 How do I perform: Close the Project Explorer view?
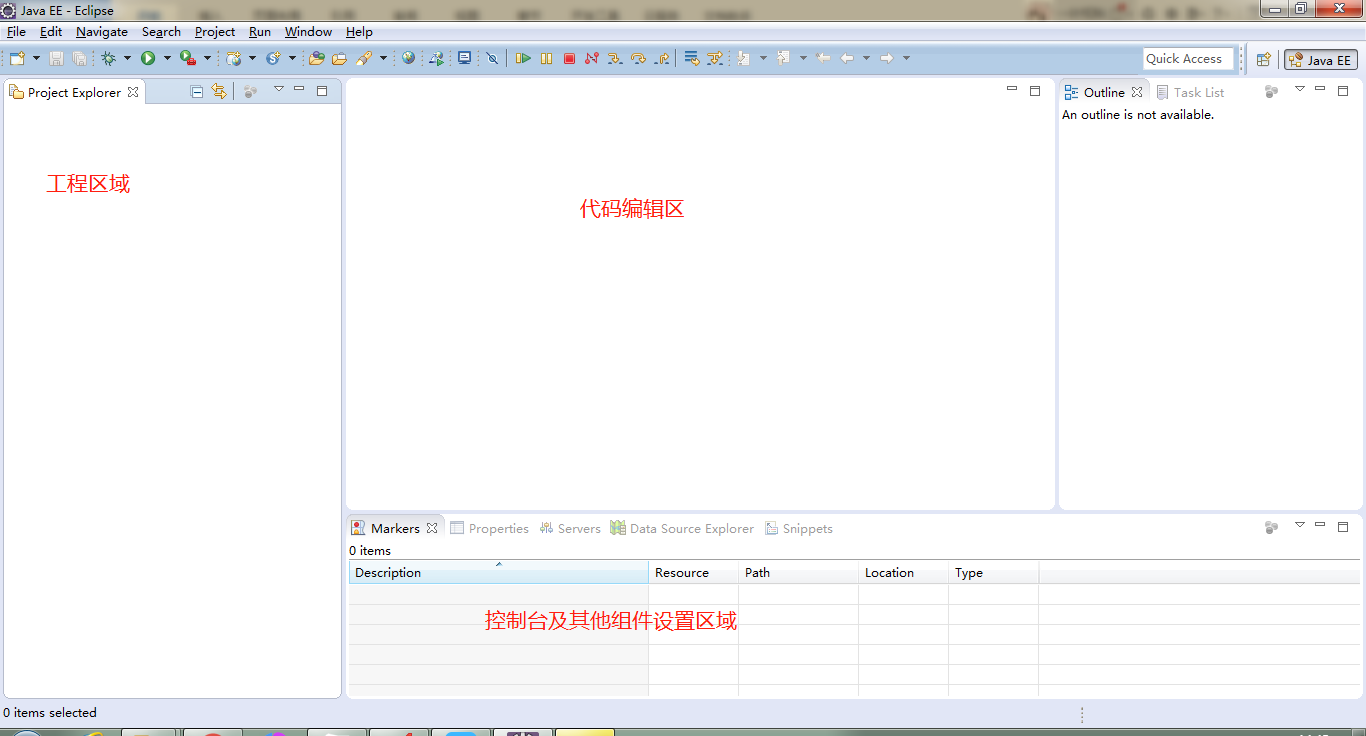click(x=133, y=92)
